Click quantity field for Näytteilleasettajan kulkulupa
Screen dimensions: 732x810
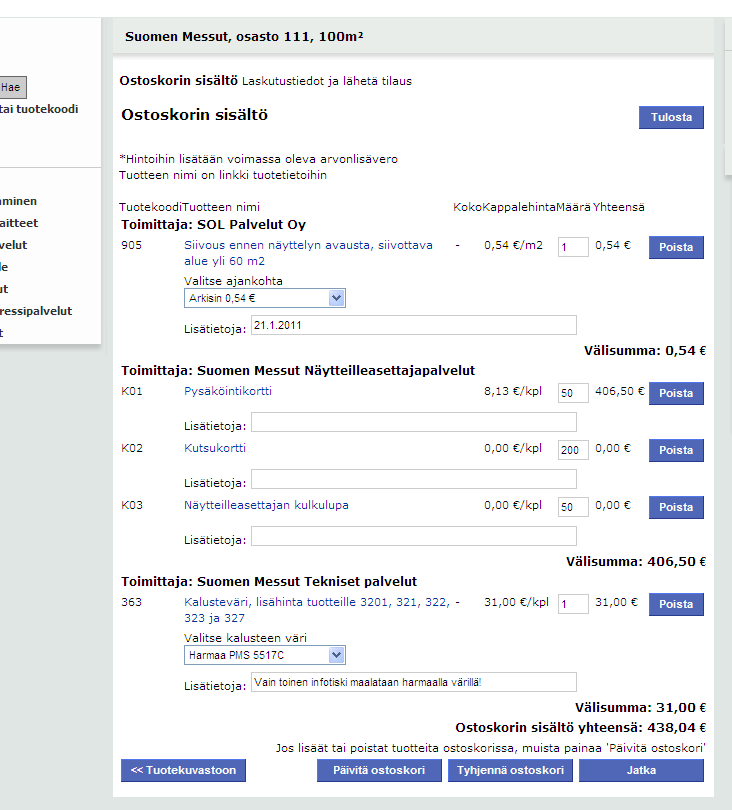point(573,507)
